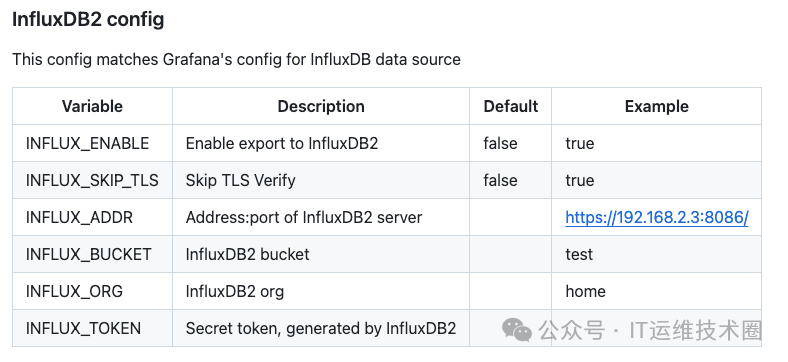Select 'Secret token, generated by InfluxDB2' text
The image size is (788, 362).
321,329
